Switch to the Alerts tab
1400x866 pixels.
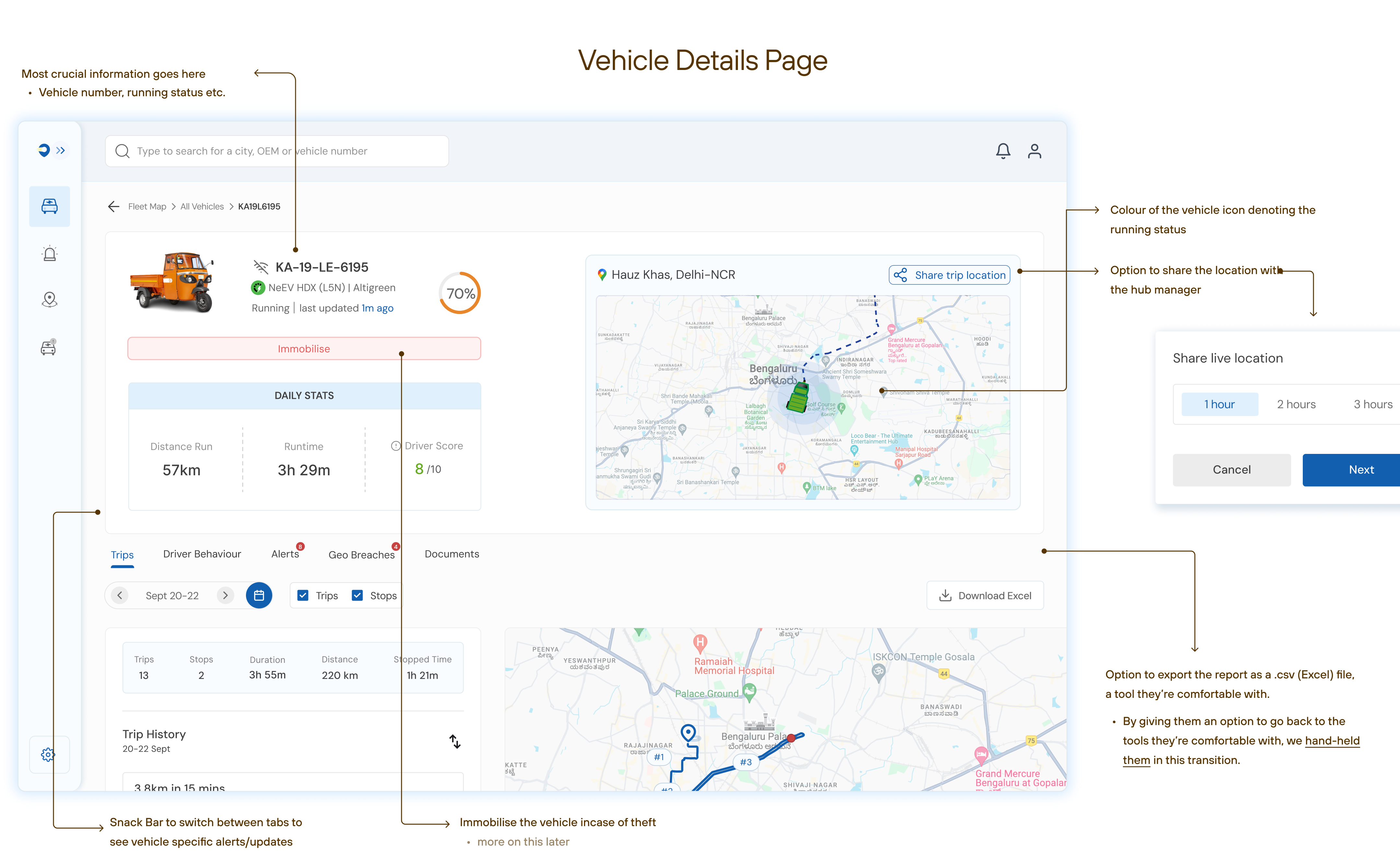pyautogui.click(x=285, y=554)
